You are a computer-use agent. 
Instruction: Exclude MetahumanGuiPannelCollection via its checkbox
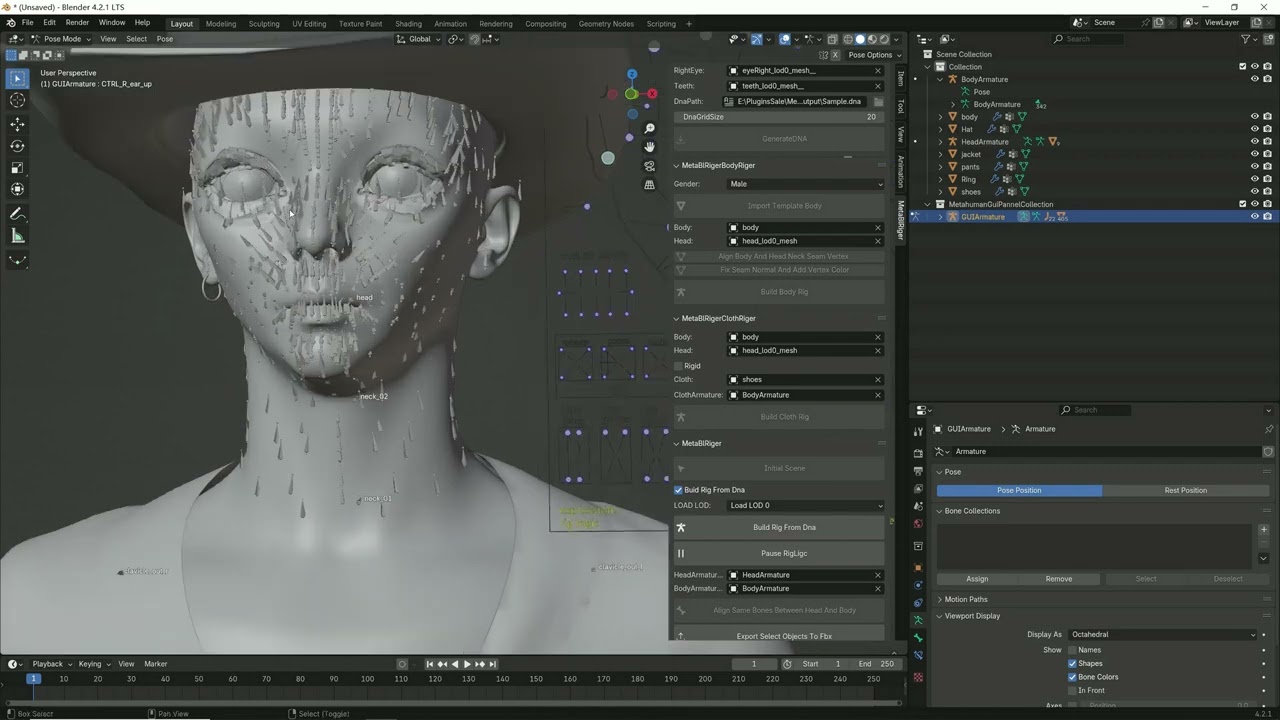click(x=1243, y=204)
